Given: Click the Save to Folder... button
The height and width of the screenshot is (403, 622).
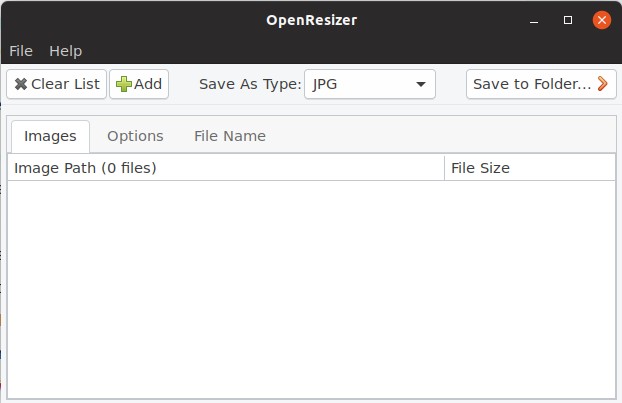Looking at the screenshot, I should [x=541, y=84].
